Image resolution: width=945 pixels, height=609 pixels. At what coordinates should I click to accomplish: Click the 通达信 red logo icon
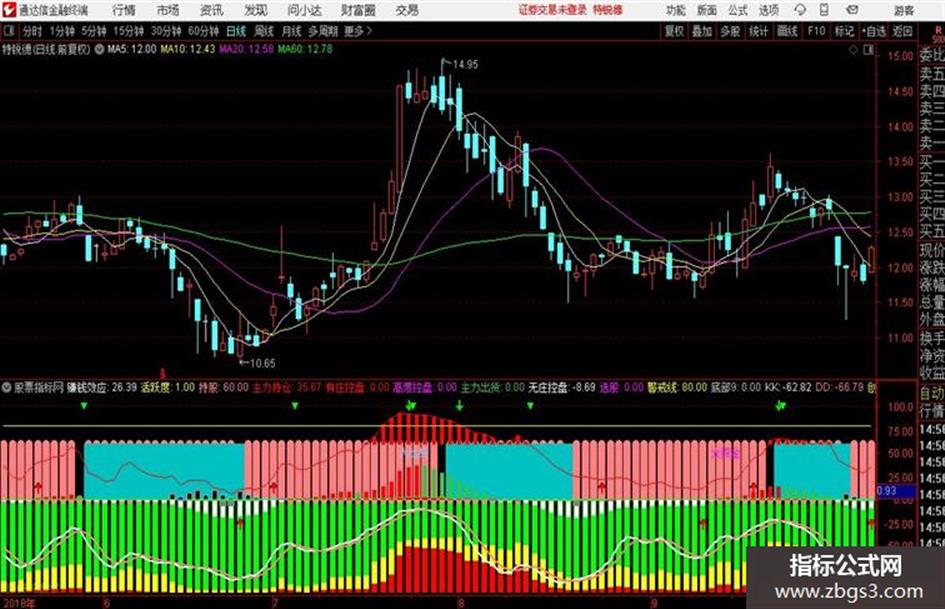[x=9, y=10]
